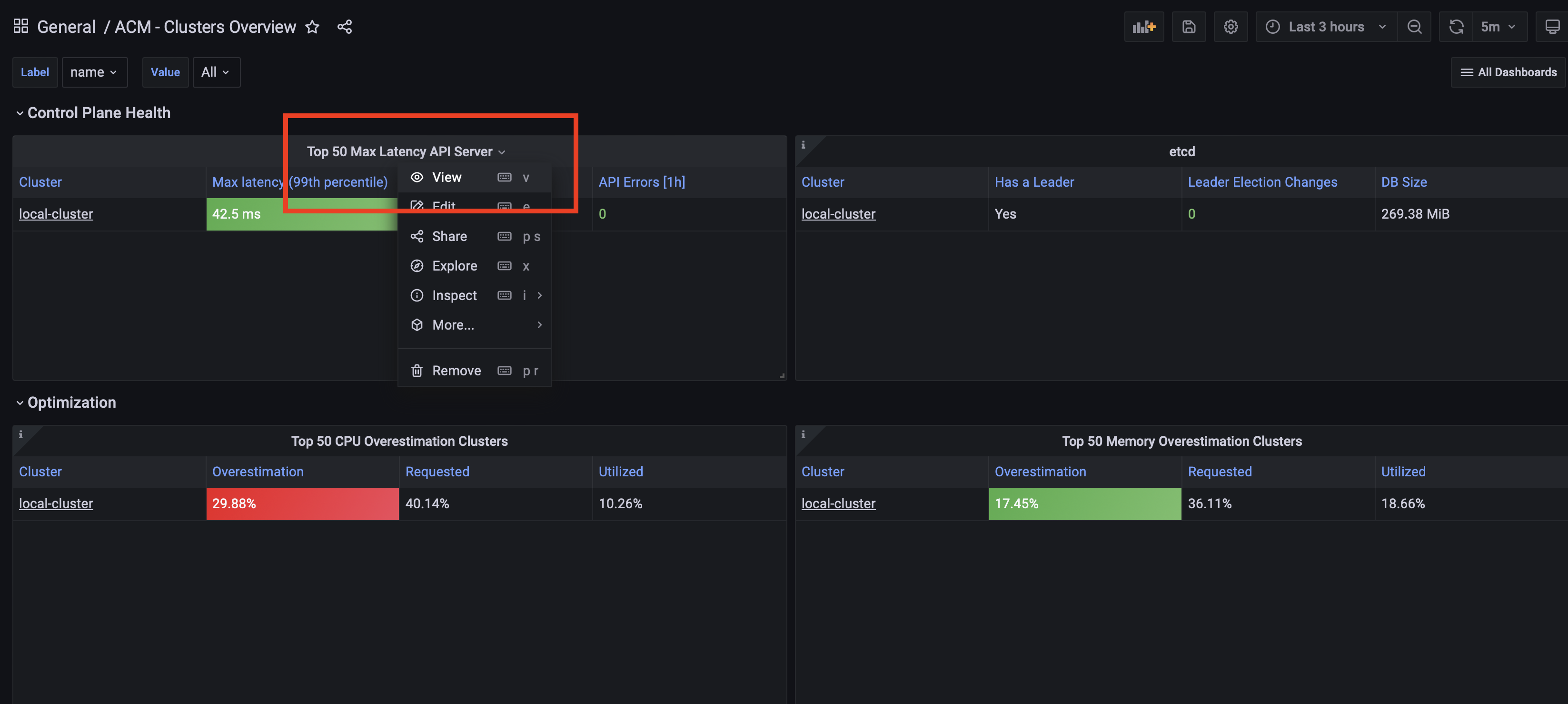
Task: Open the Last 3 hours time picker
Action: pos(1326,27)
